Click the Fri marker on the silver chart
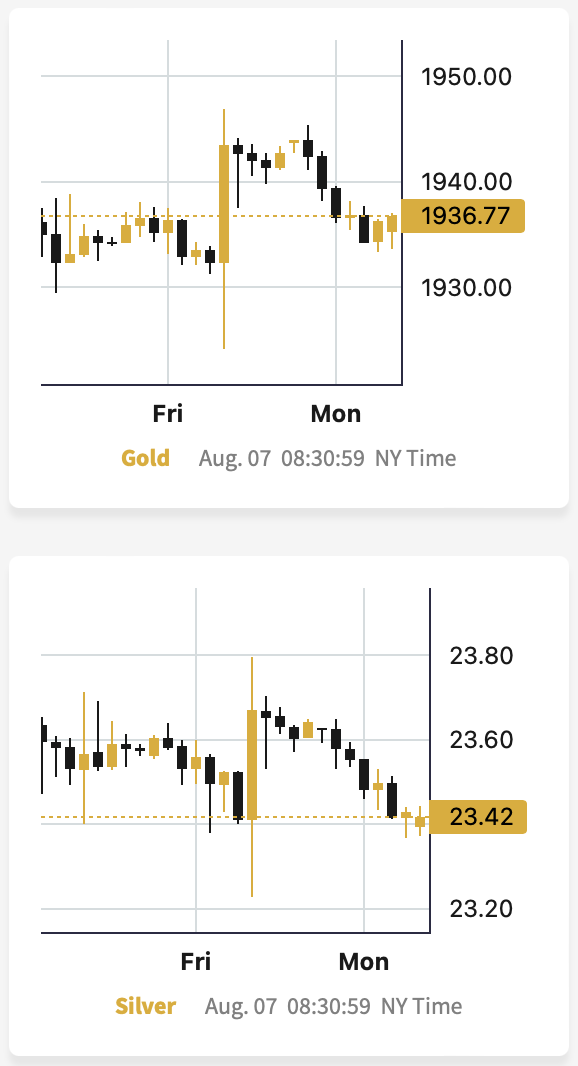 point(196,961)
